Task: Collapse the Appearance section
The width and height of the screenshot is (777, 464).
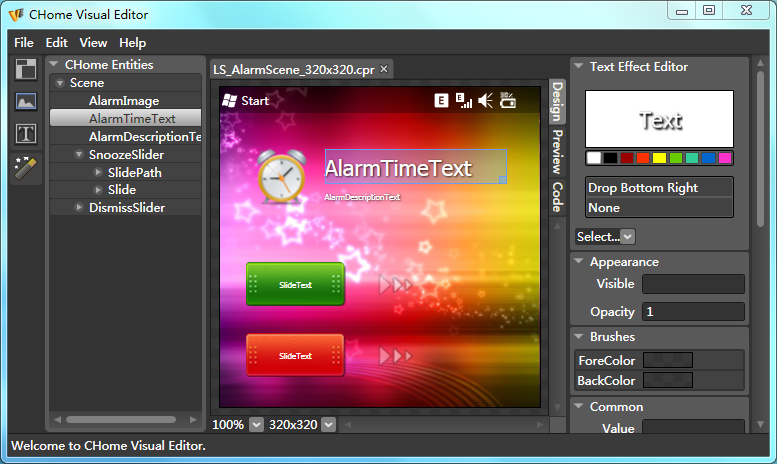Action: tap(578, 261)
